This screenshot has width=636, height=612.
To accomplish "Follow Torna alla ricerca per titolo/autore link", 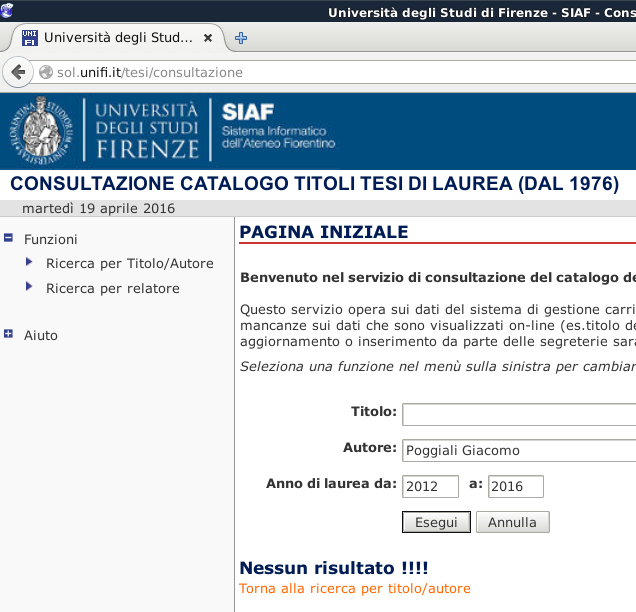I will [354, 589].
